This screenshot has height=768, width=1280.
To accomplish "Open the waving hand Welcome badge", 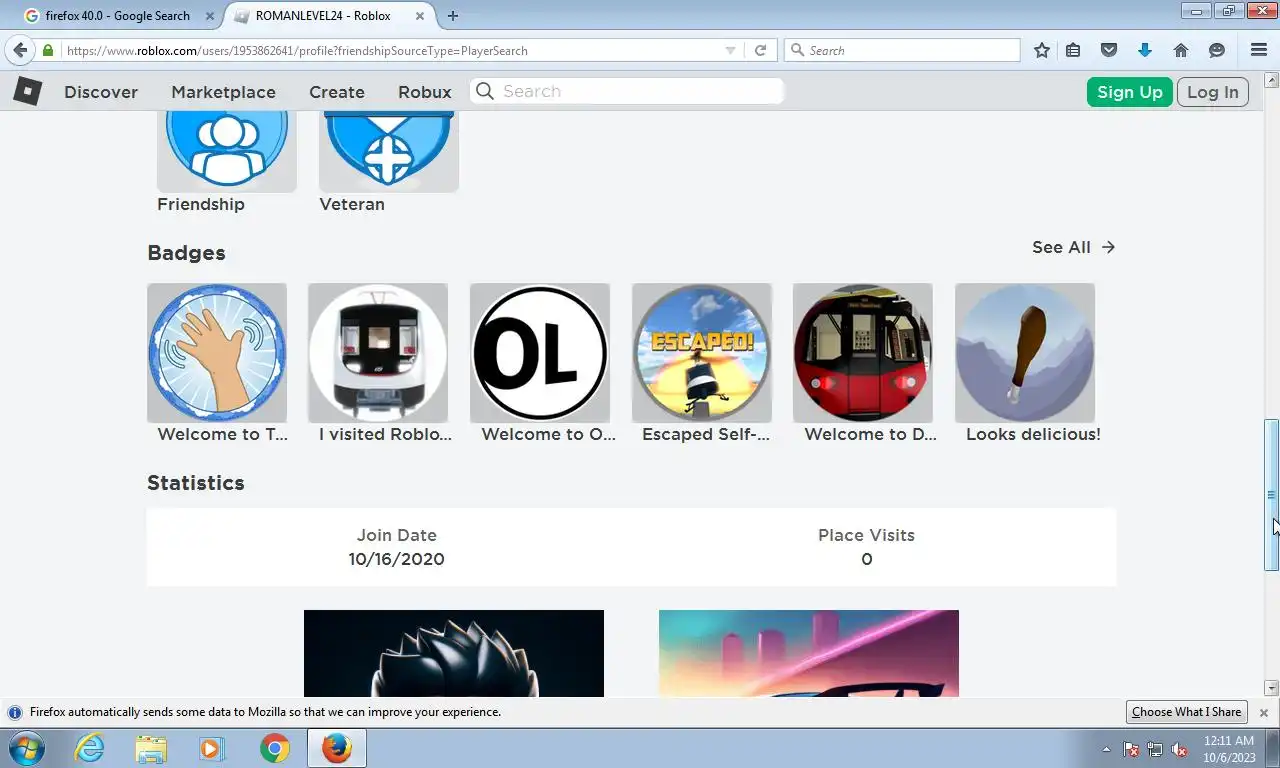I will click(217, 353).
